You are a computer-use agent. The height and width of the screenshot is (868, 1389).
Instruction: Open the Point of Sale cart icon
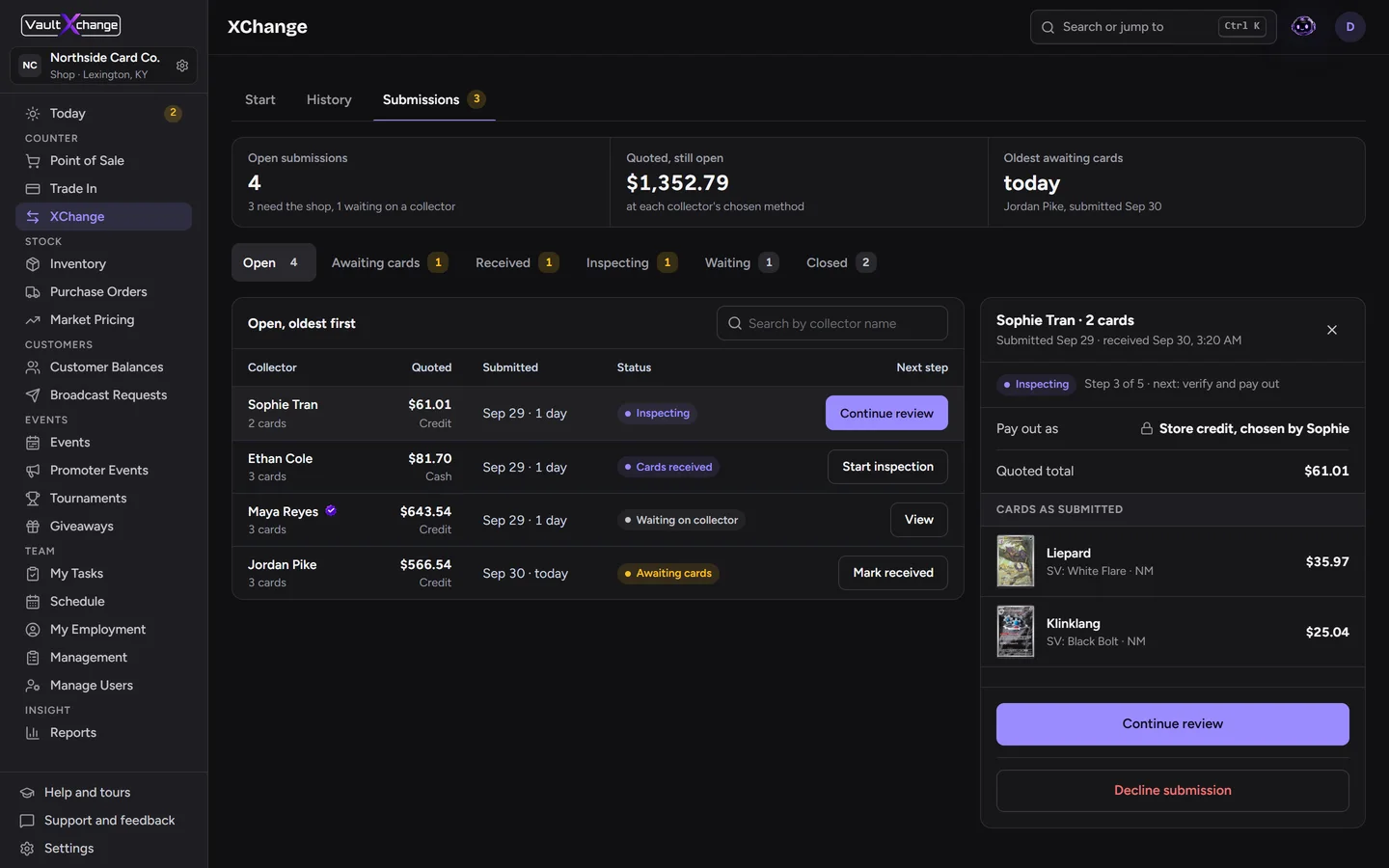coord(33,161)
